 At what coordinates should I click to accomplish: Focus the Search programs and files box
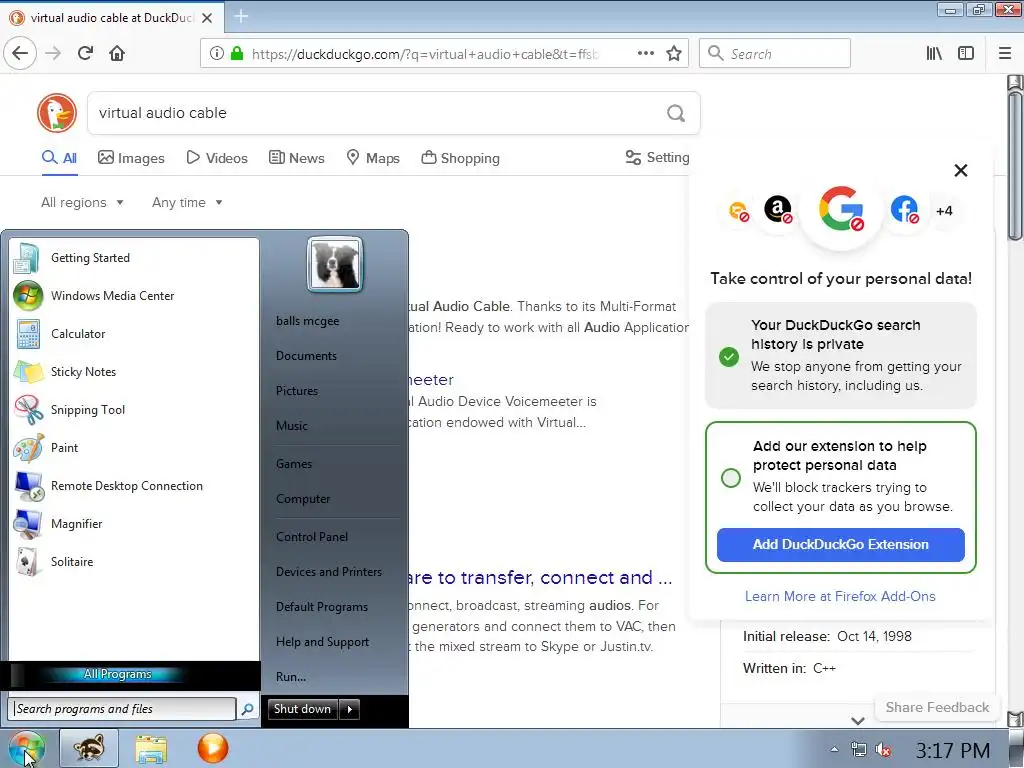click(122, 709)
